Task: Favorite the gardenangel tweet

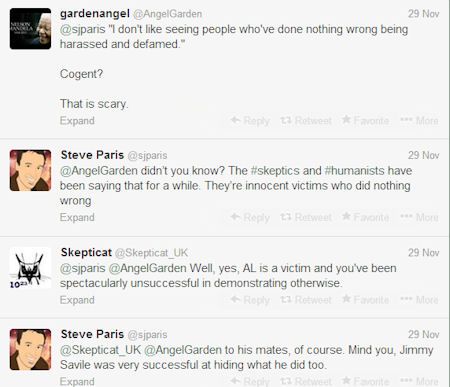Action: [365, 120]
